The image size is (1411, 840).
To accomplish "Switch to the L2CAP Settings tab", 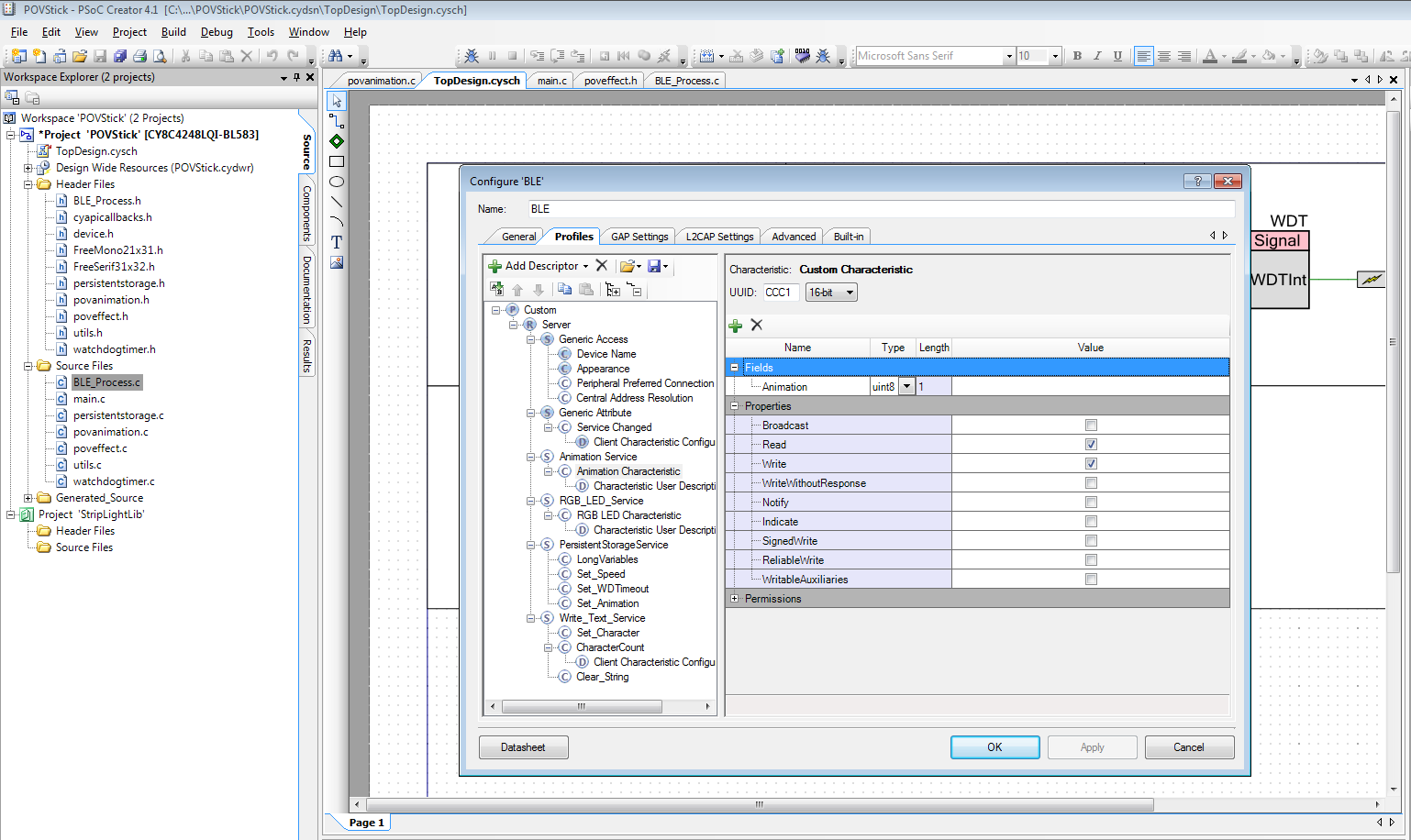I will 719,237.
